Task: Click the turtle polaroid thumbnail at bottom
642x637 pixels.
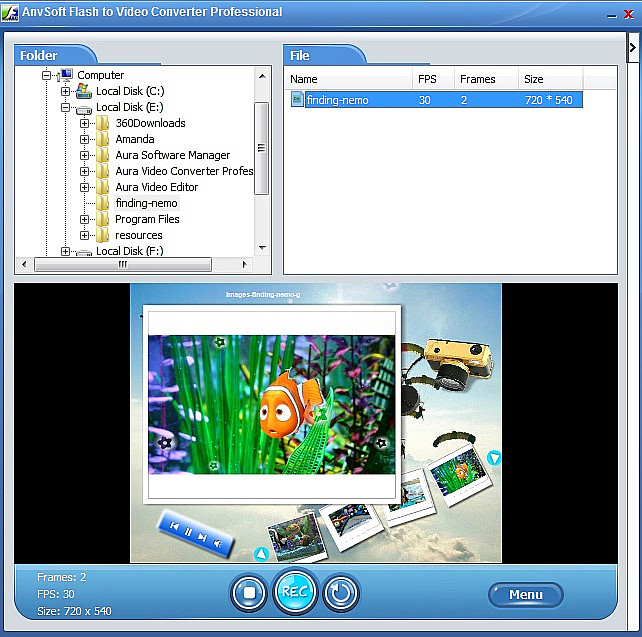Action: (298, 538)
